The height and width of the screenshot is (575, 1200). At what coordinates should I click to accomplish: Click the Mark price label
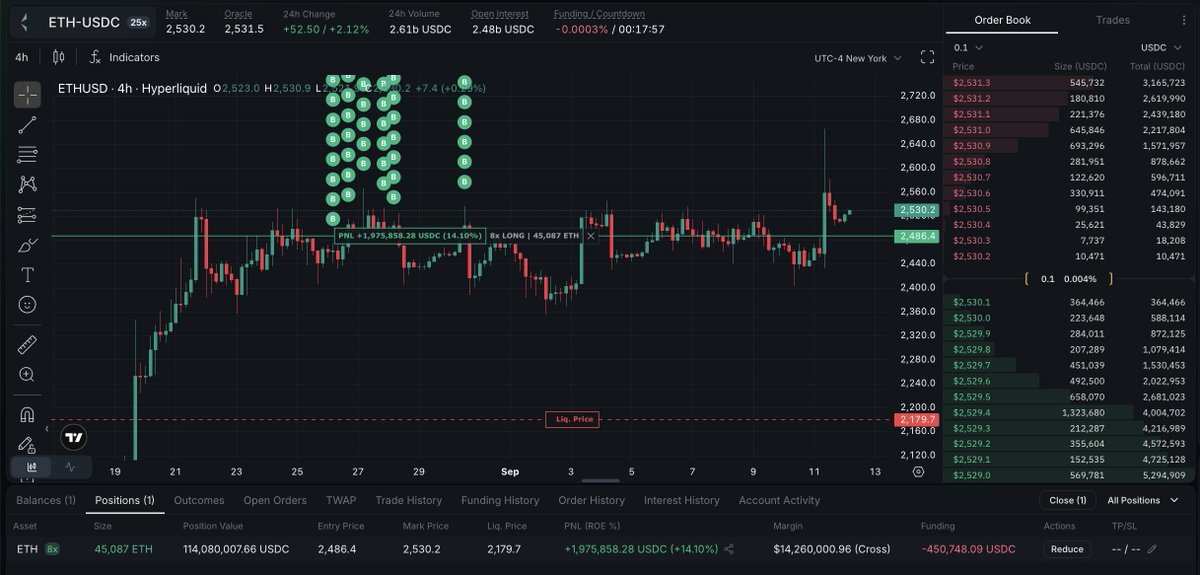pos(176,14)
